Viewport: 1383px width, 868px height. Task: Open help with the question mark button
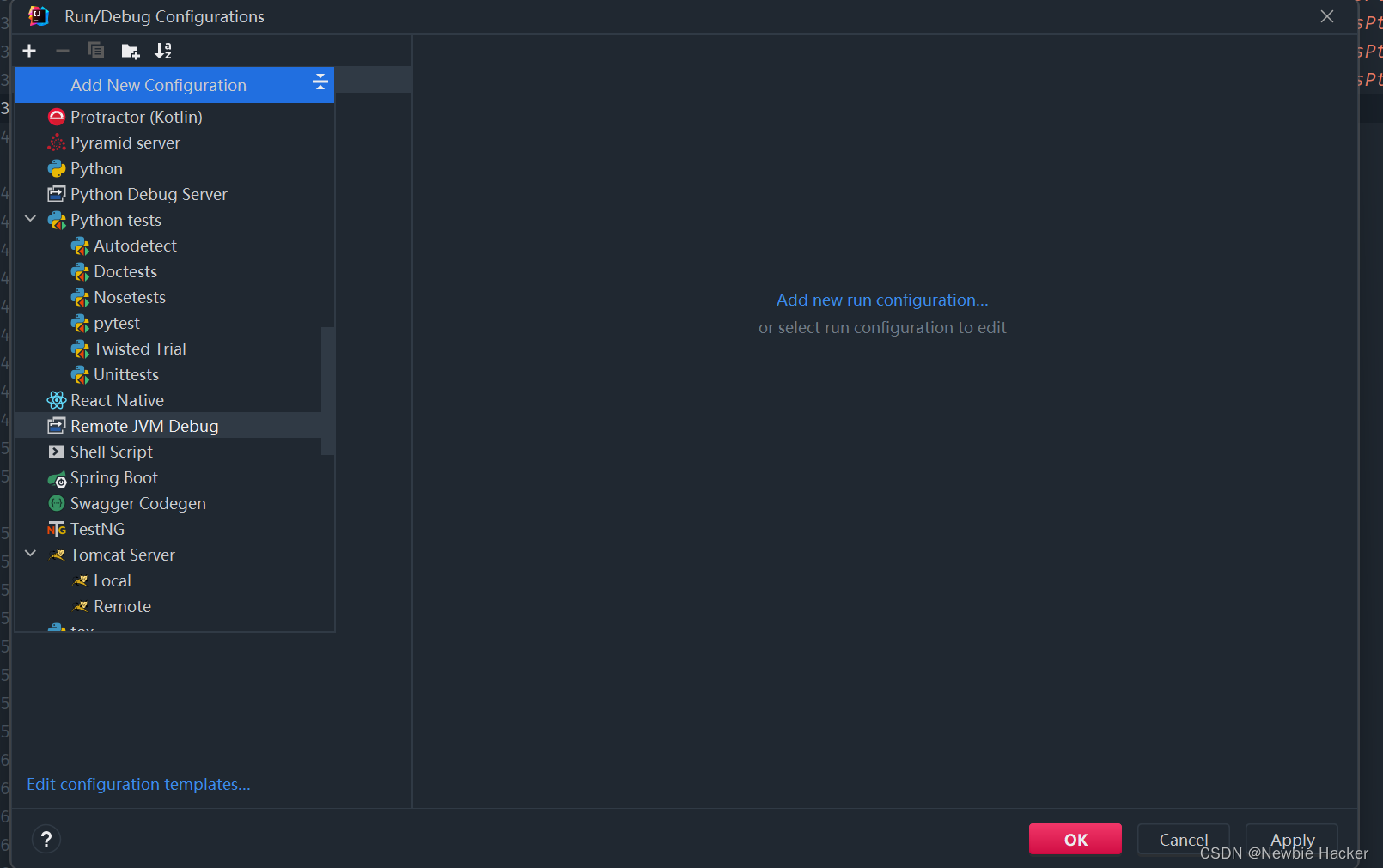click(x=46, y=839)
